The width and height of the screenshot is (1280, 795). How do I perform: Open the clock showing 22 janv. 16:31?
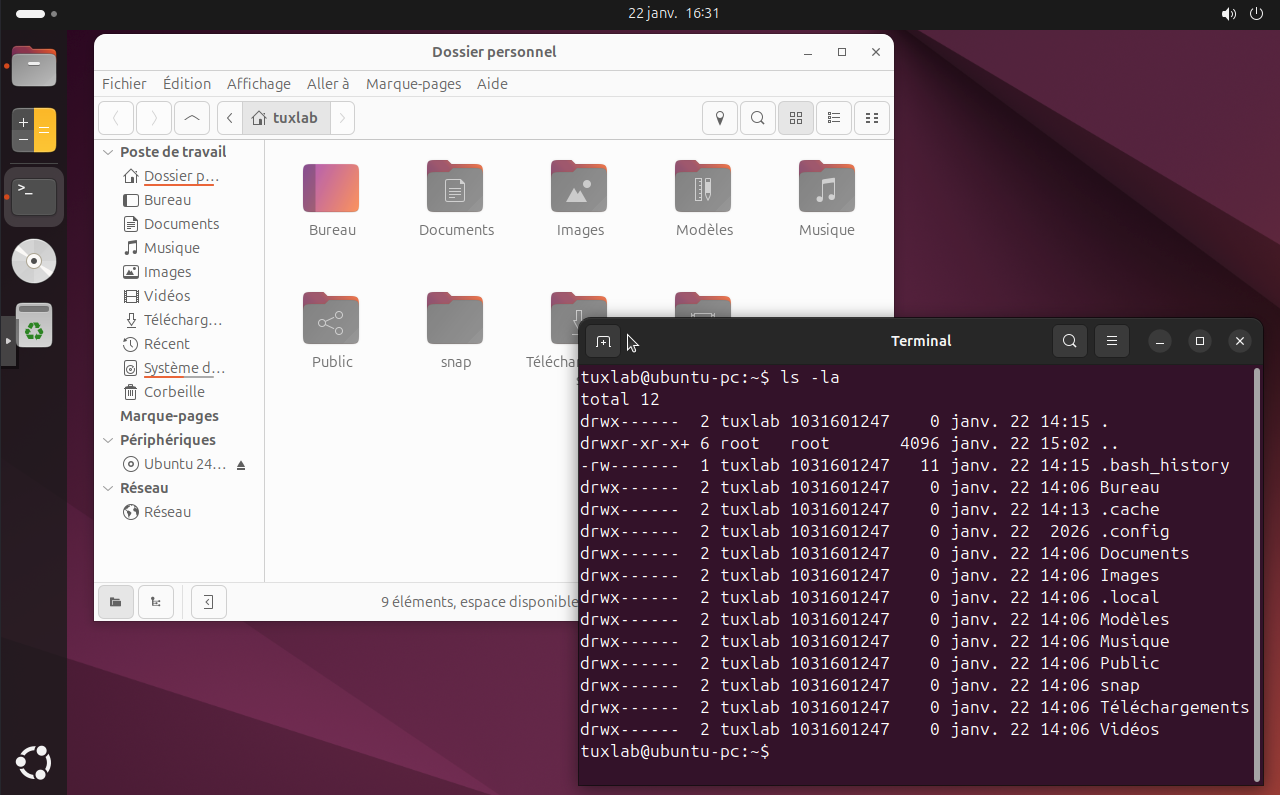pyautogui.click(x=674, y=14)
